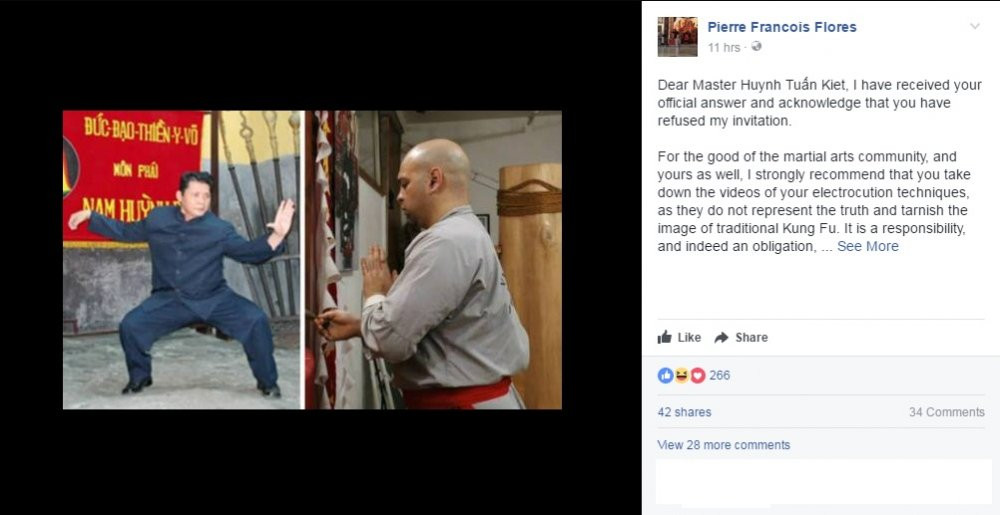
Task: Click the laughing haha reaction icon
Action: 681,375
